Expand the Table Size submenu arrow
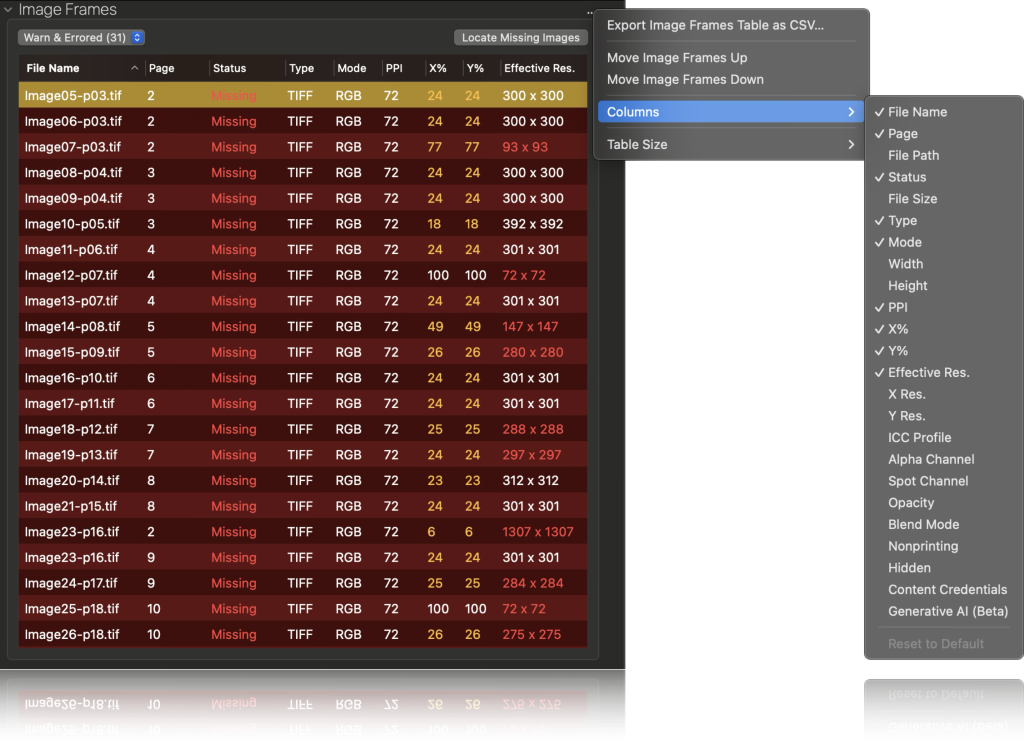 click(851, 144)
